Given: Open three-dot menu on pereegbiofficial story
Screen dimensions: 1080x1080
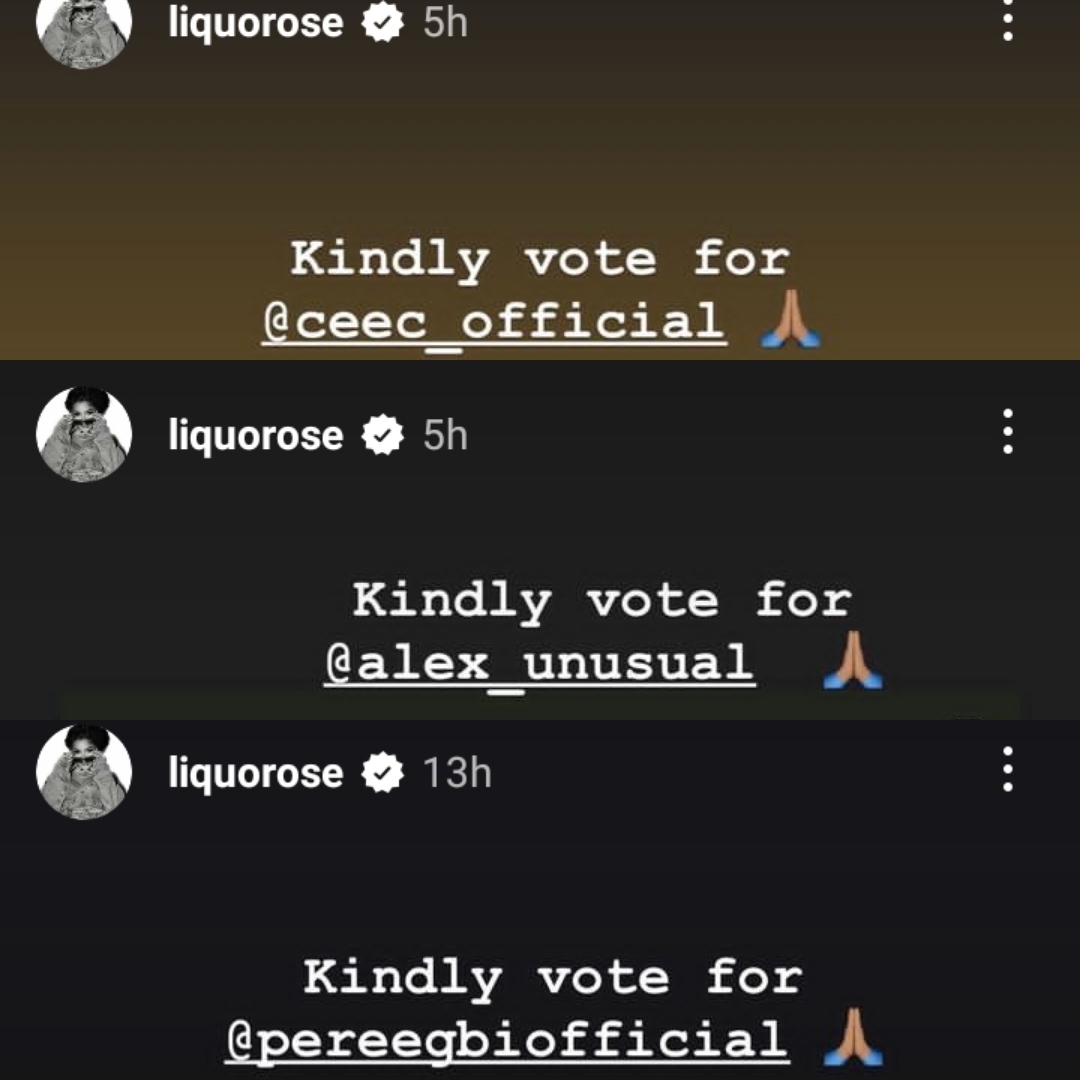Looking at the screenshot, I should pyautogui.click(x=1007, y=769).
